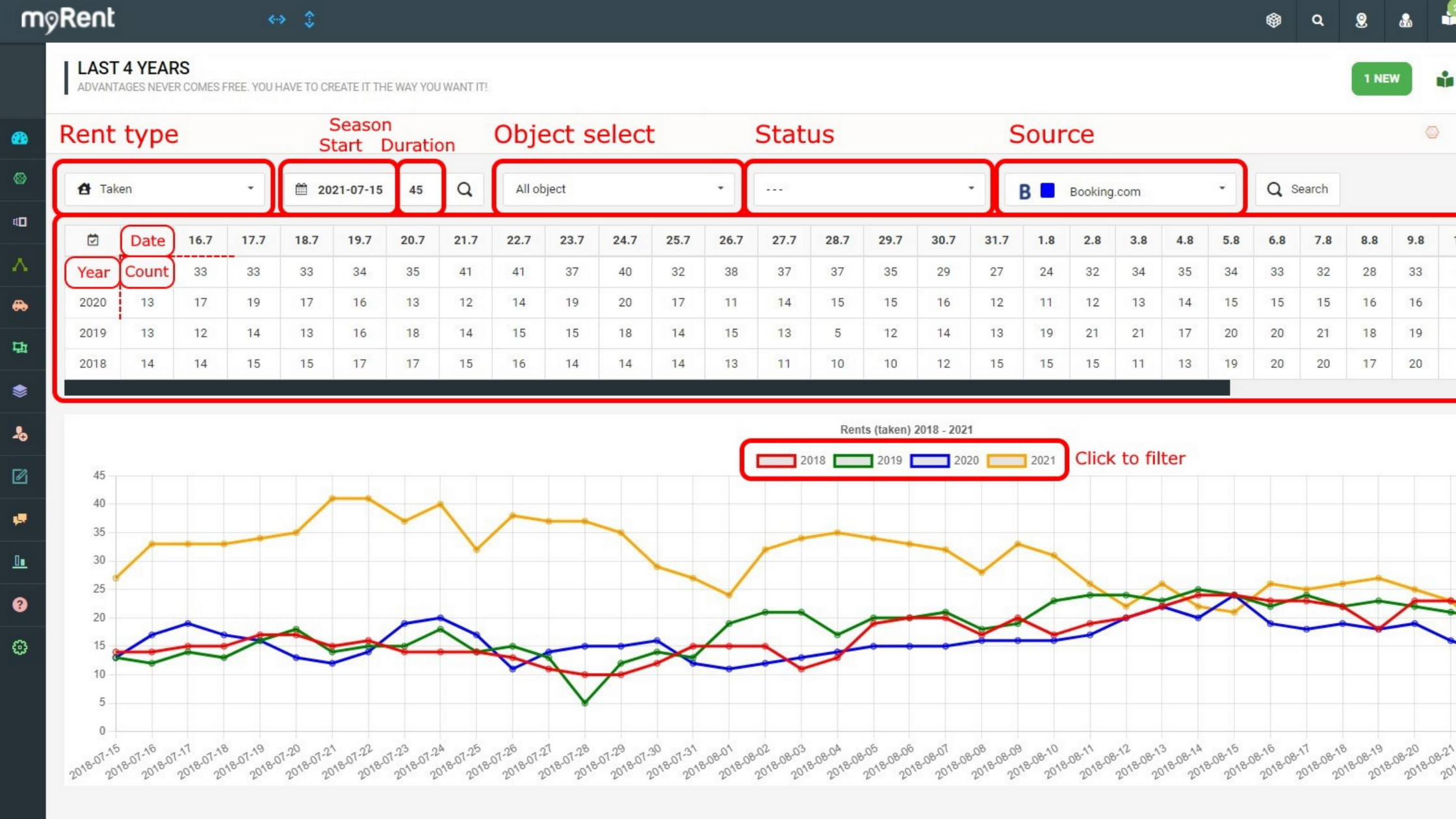Open the chat messages sidebar icon
This screenshot has height=819, width=1456.
tap(20, 519)
